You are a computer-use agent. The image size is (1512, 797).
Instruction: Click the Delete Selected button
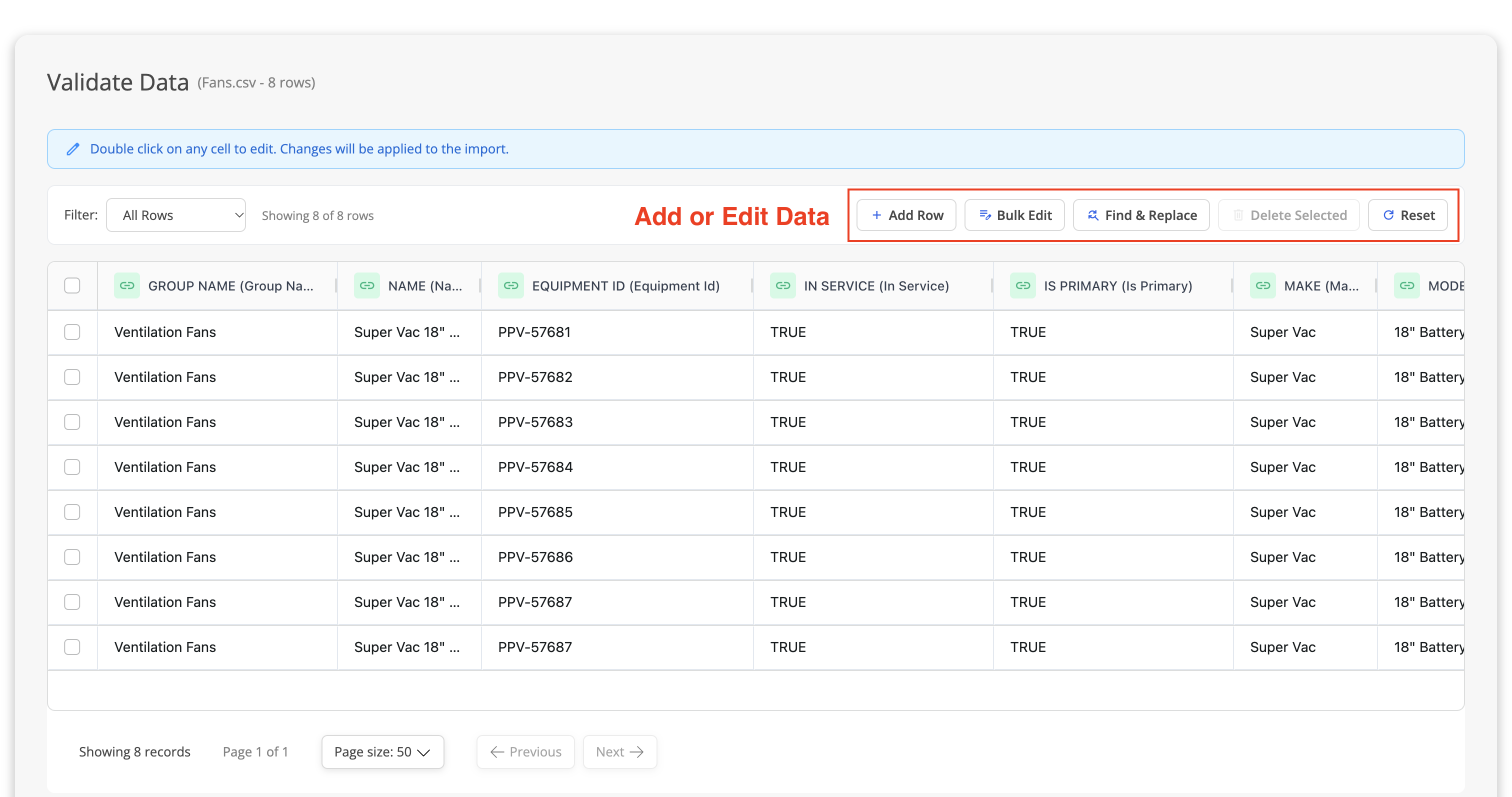tap(1289, 215)
